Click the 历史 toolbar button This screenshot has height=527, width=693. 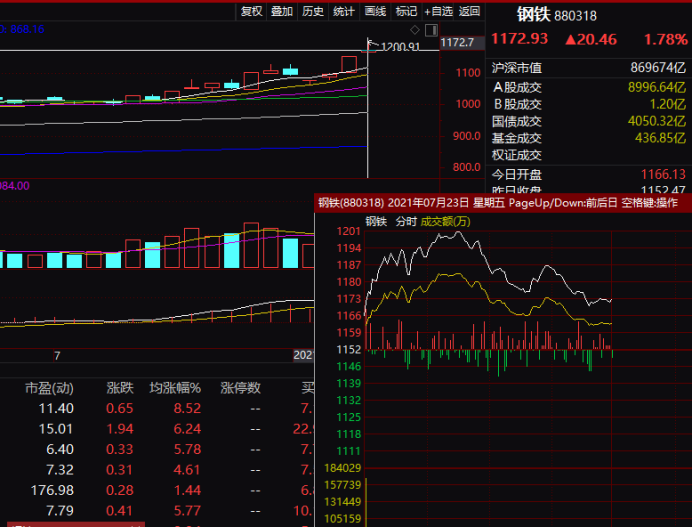click(x=313, y=11)
